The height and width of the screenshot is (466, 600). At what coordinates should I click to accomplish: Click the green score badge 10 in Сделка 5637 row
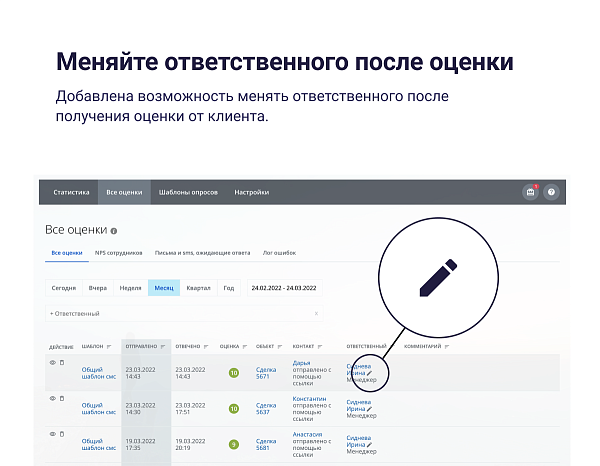(234, 409)
